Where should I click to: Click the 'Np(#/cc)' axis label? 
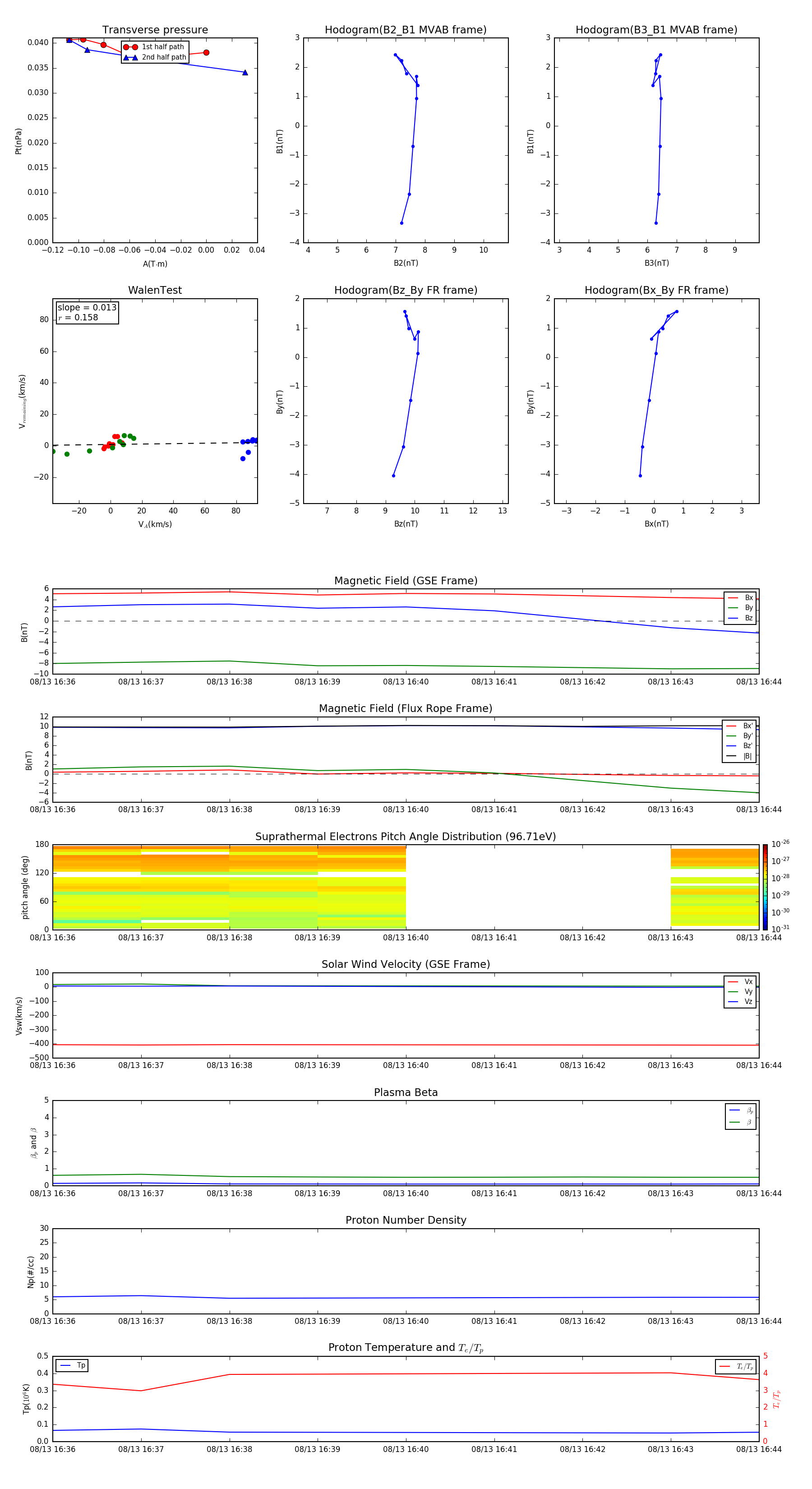[x=31, y=1272]
